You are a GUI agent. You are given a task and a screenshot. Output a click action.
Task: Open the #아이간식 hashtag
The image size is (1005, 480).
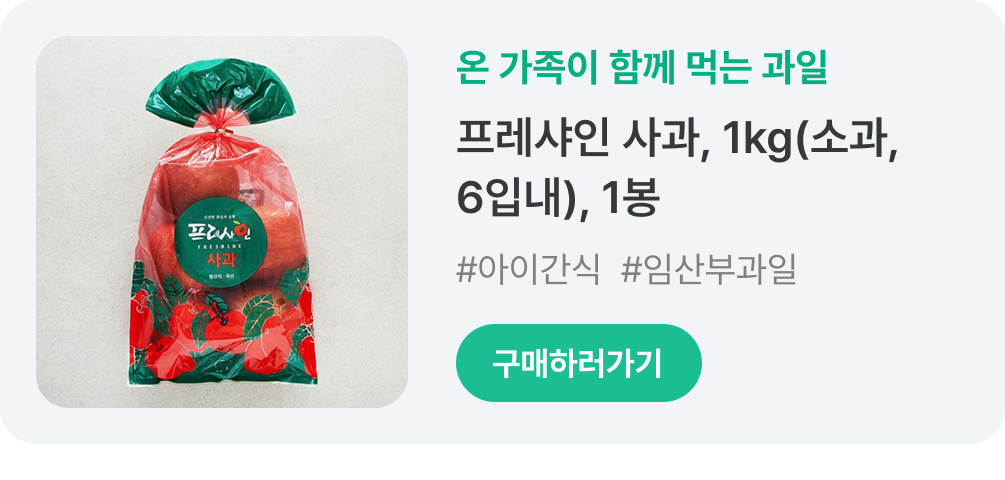tap(527, 270)
